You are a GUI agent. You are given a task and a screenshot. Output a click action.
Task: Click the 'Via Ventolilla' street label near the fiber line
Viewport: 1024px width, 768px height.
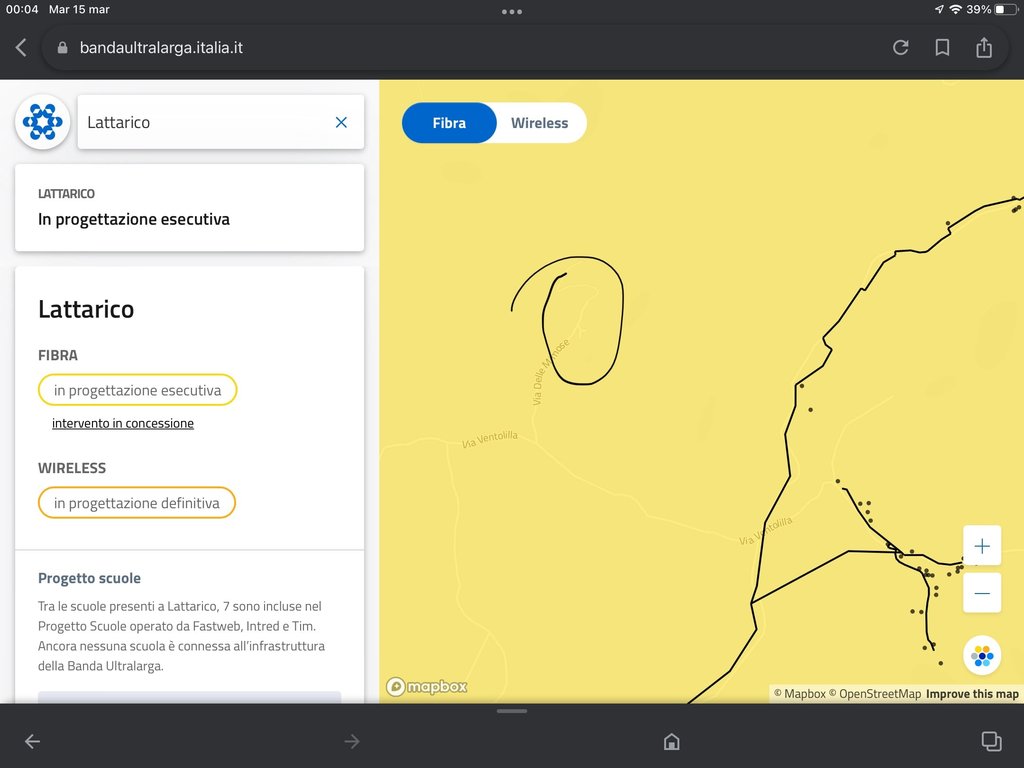[765, 530]
